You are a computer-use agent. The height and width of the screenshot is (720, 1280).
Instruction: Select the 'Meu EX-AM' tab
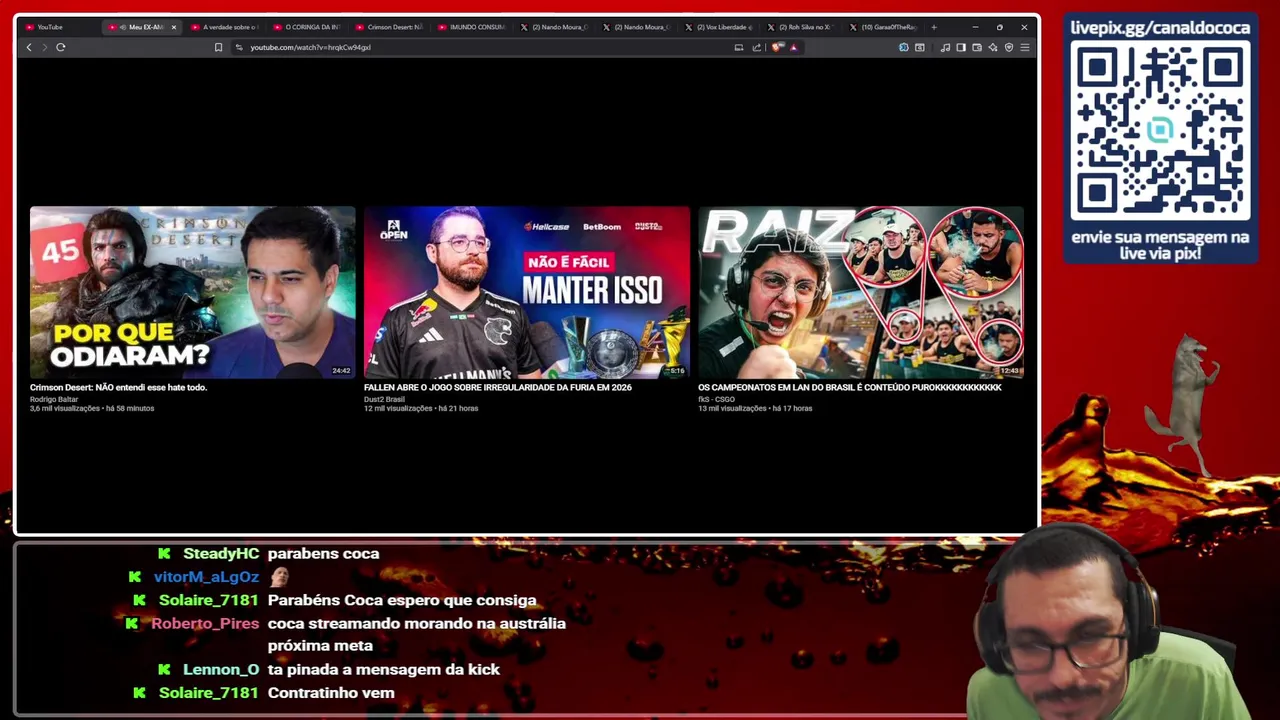pyautogui.click(x=140, y=27)
